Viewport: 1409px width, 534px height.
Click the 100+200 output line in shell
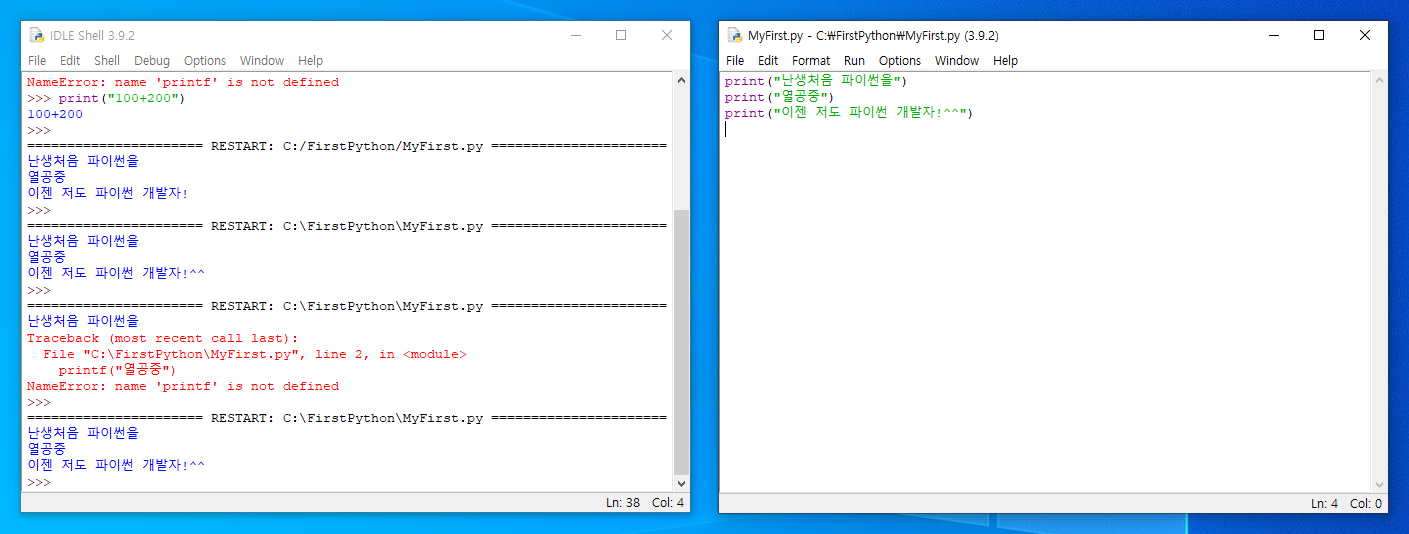55,114
